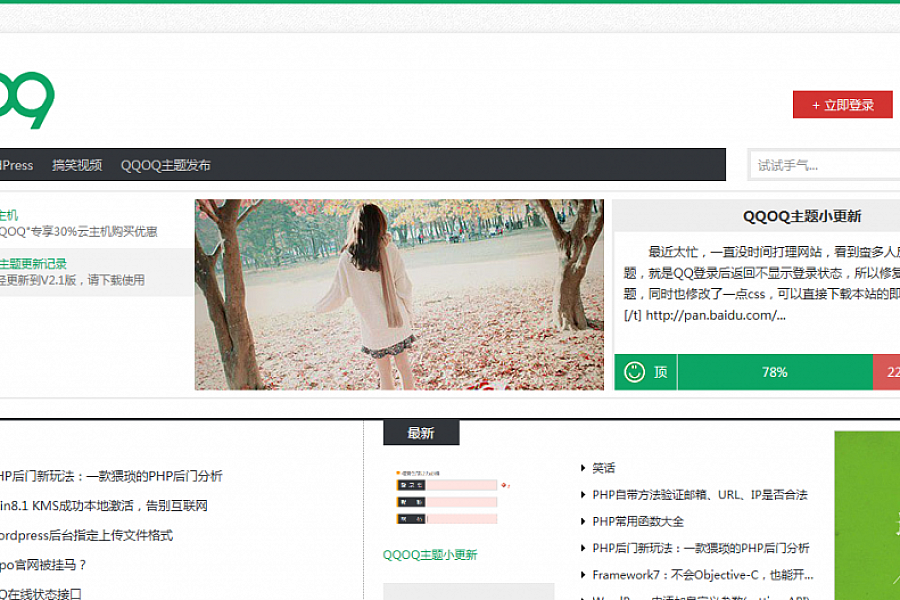Open the 官网被挂马？ article
Viewport: 900px width, 600px height.
click(43, 565)
